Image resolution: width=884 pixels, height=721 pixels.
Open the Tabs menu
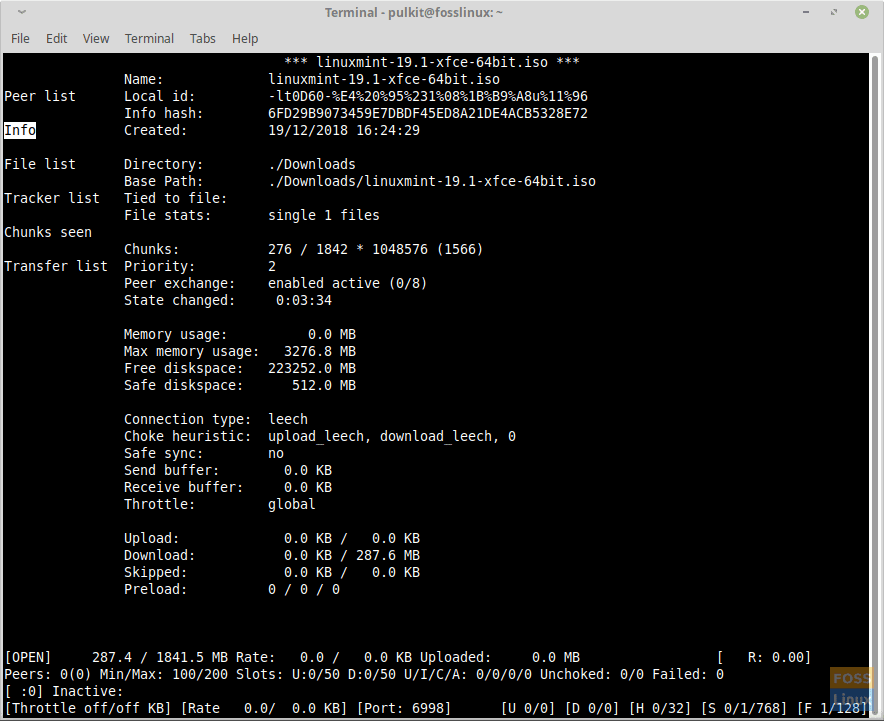(202, 38)
